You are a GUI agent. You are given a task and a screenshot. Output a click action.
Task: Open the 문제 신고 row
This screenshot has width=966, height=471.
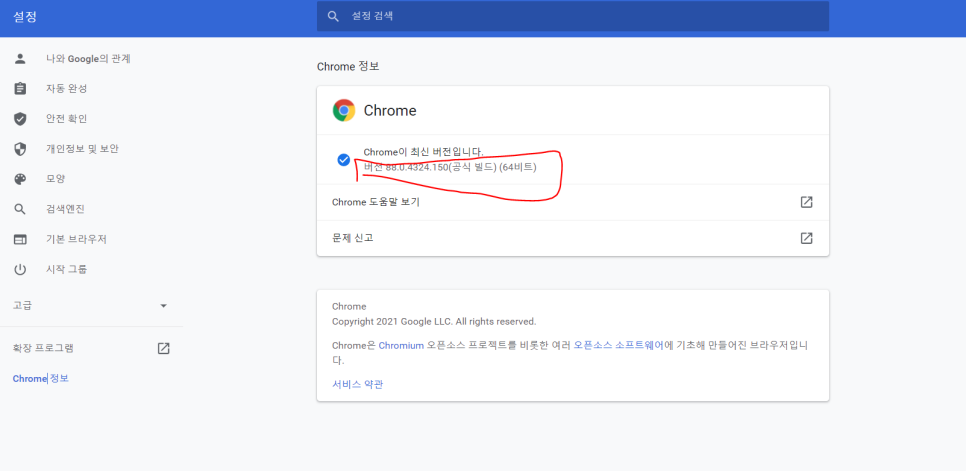coord(573,238)
